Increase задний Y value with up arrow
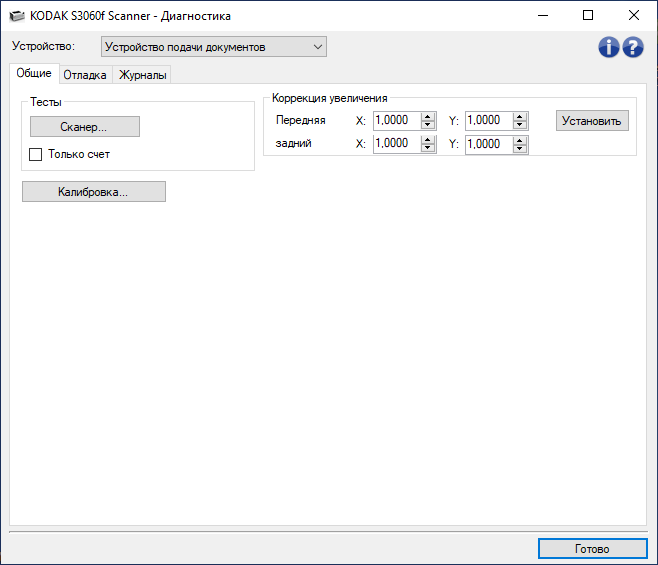This screenshot has width=658, height=565. 520,140
